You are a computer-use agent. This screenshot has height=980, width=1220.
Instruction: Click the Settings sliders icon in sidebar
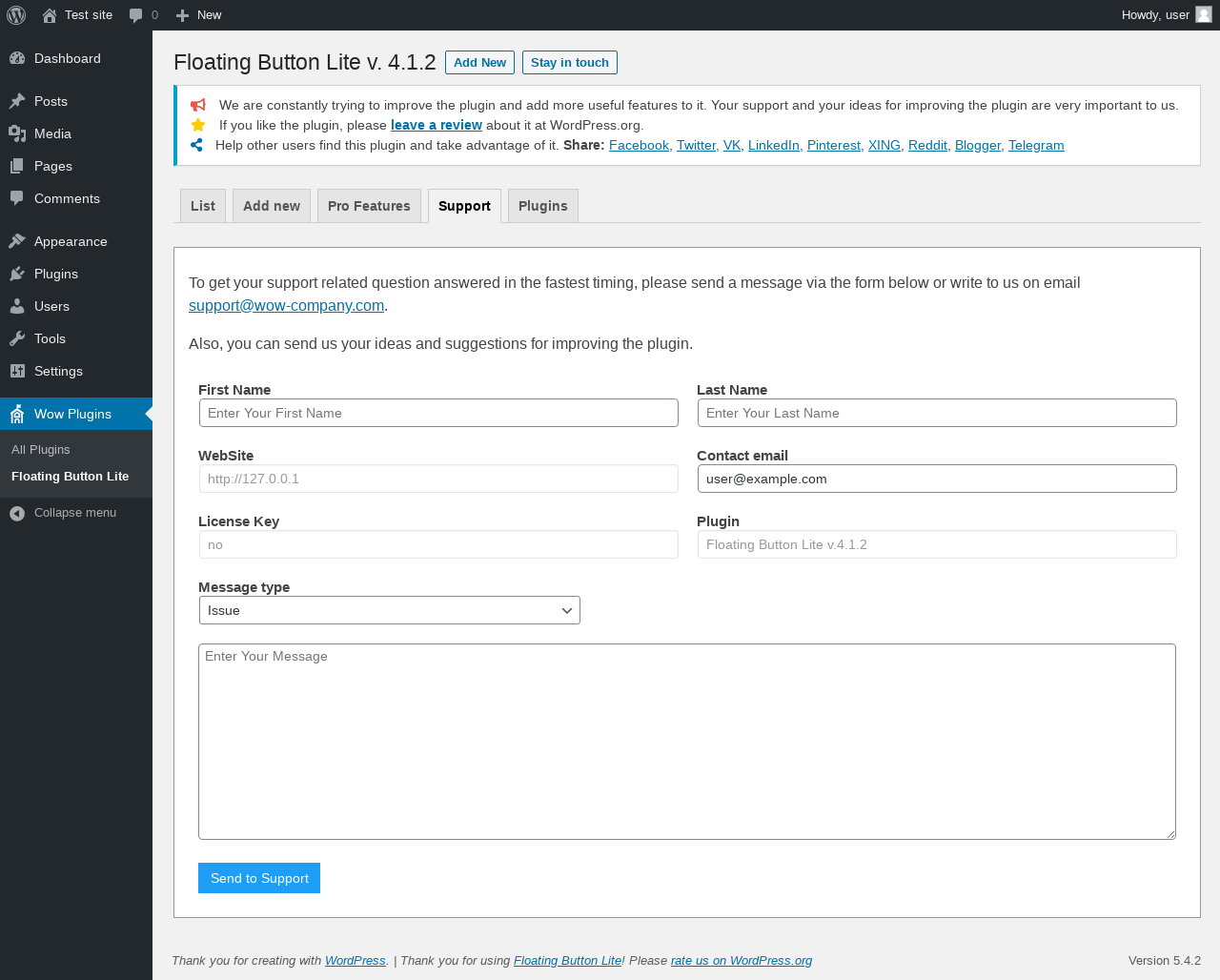pos(17,371)
